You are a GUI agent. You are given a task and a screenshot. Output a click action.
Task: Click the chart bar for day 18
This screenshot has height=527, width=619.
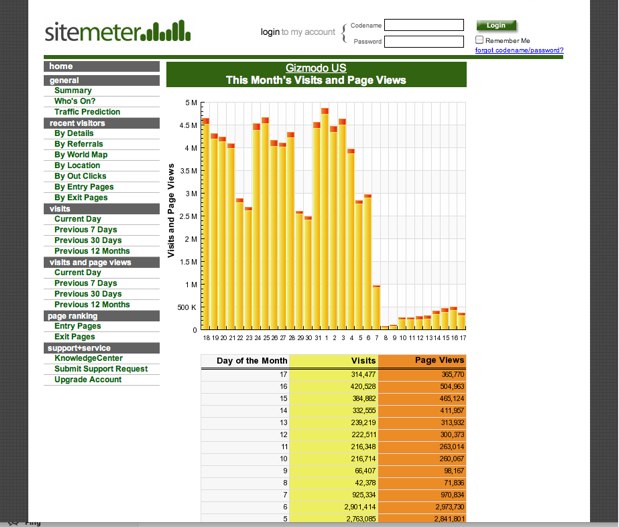click(205, 224)
